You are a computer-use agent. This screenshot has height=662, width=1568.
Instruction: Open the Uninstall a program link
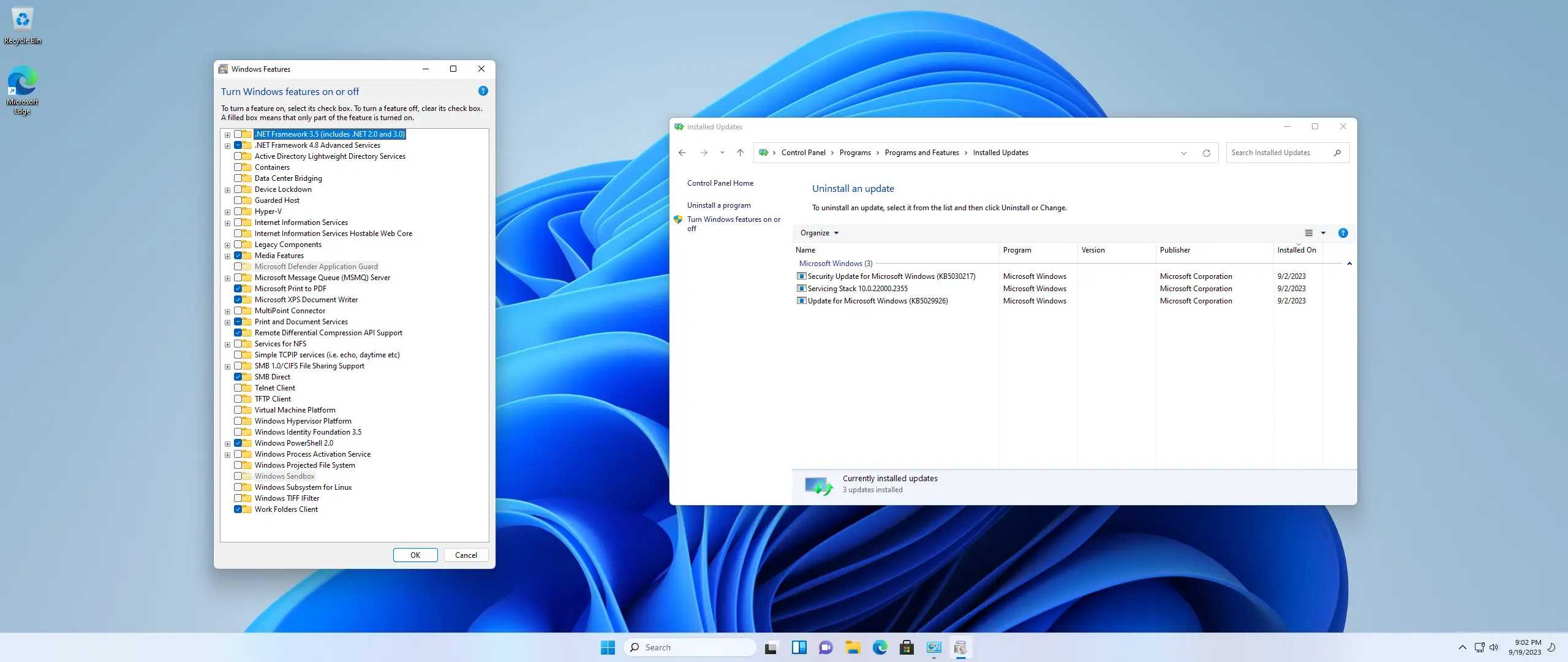click(718, 205)
